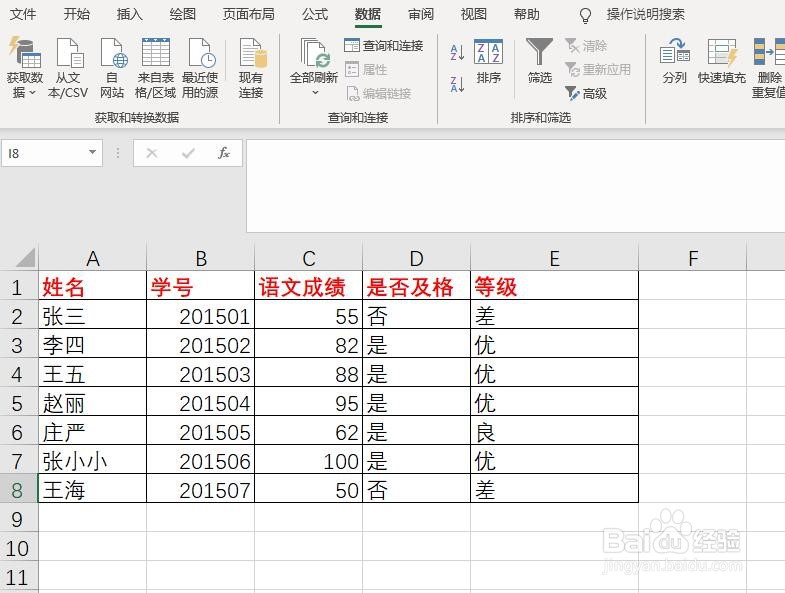
Task: Click Reapply filter (重新应用) button
Action: [x=598, y=69]
